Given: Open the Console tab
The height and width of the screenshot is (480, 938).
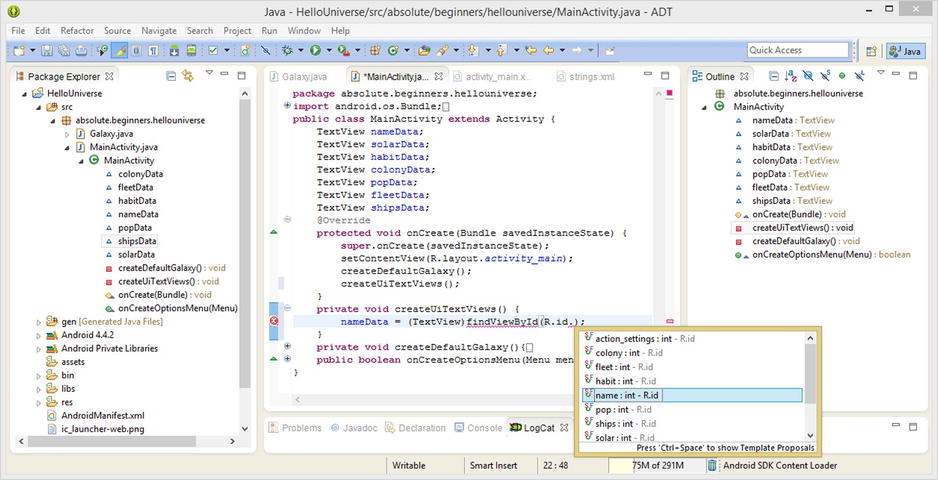Looking at the screenshot, I should tap(478, 428).
